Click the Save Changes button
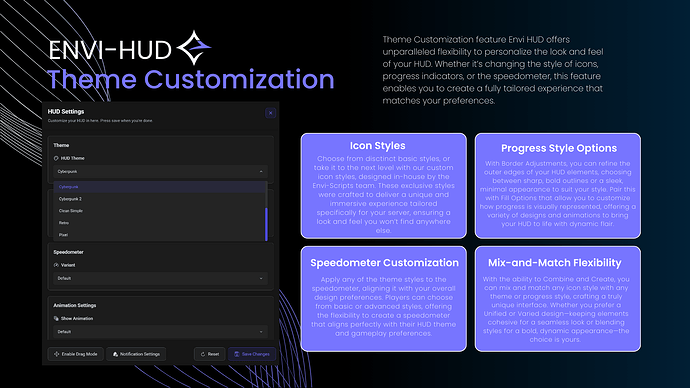The width and height of the screenshot is (690, 388). (252, 354)
